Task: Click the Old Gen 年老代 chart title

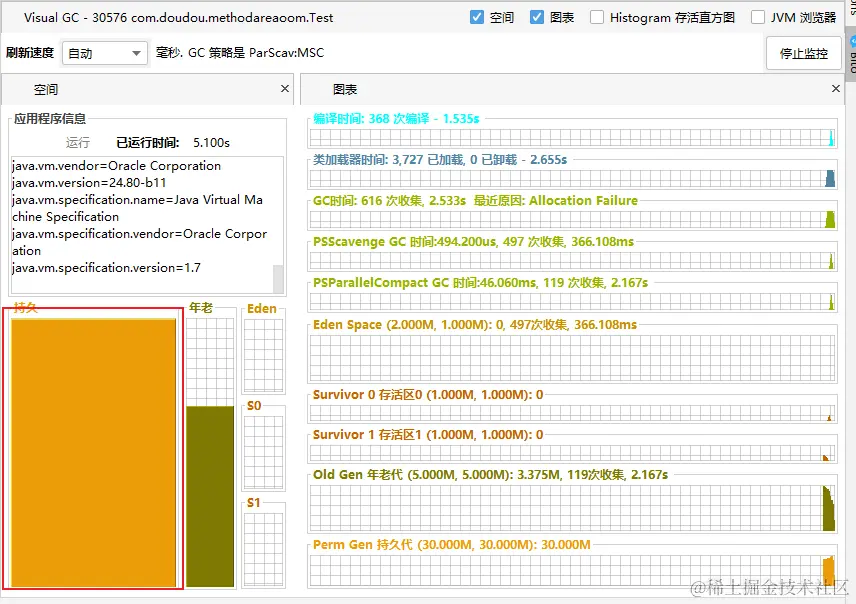Action: coord(490,475)
